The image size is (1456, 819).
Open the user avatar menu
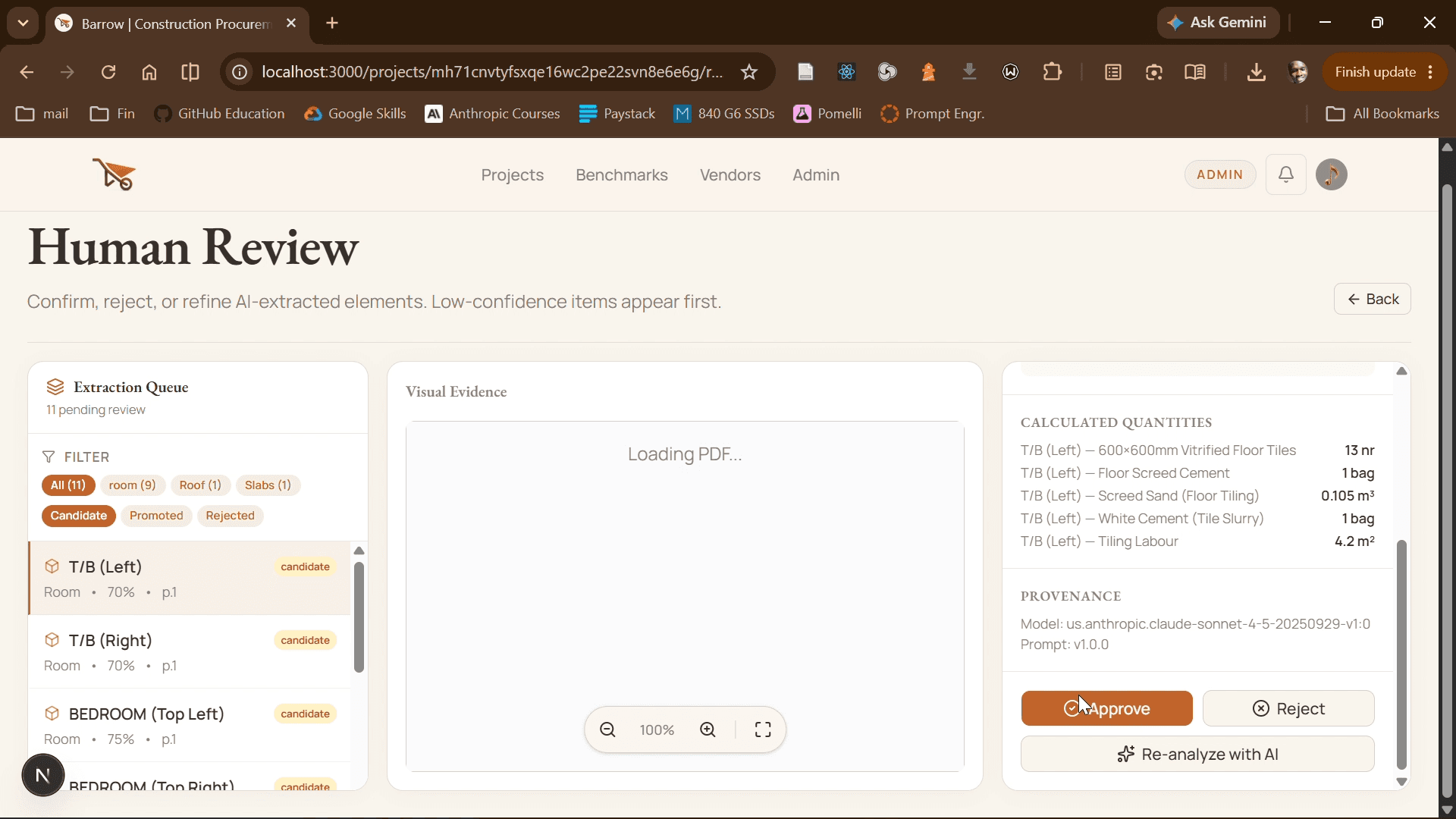tap(1331, 174)
